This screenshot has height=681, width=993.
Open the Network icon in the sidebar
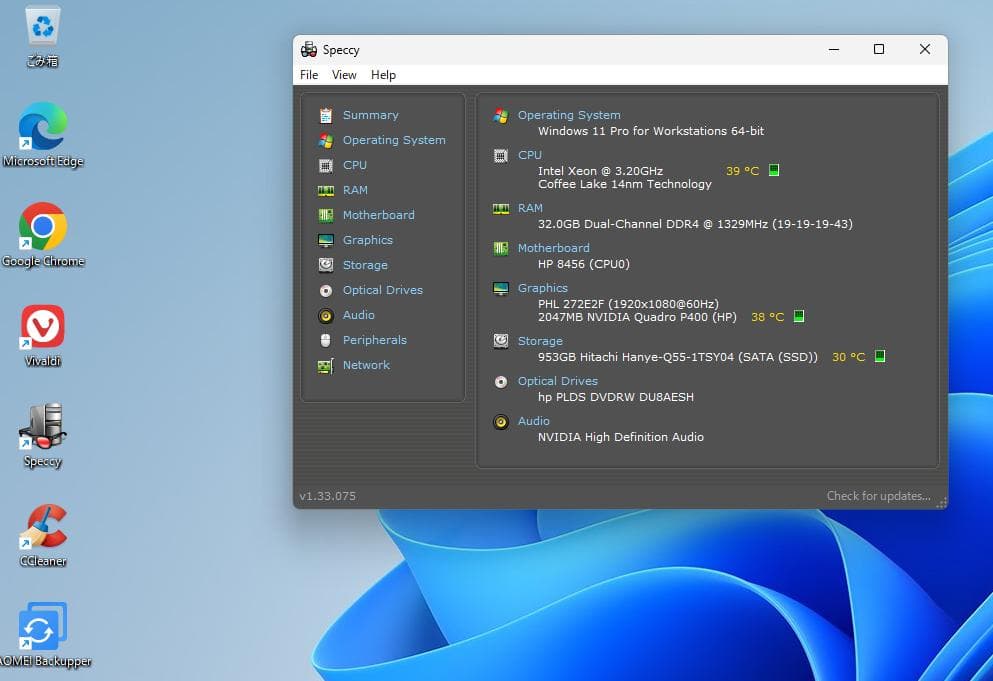click(x=325, y=365)
